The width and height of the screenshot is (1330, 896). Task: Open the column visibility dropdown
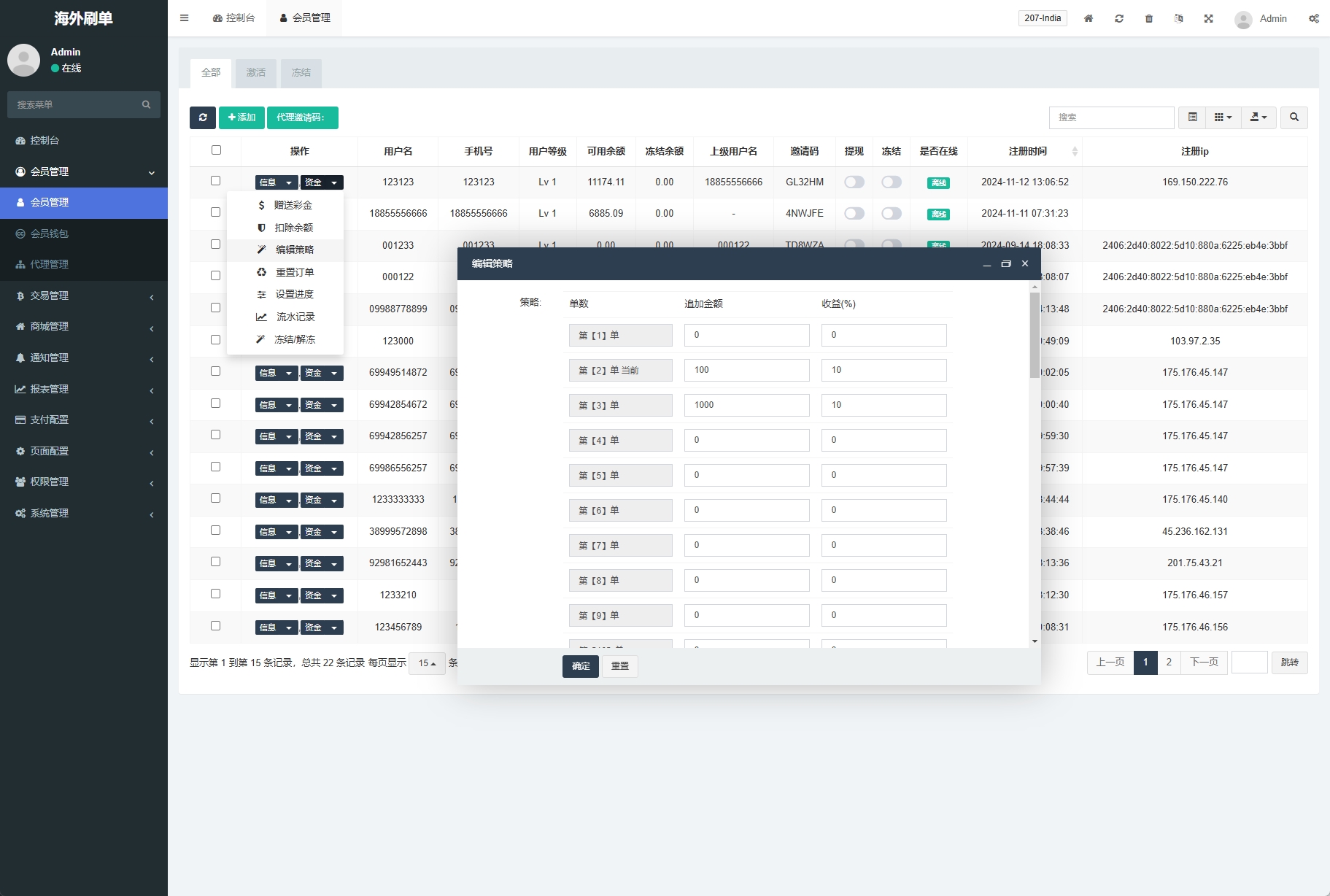point(1223,117)
